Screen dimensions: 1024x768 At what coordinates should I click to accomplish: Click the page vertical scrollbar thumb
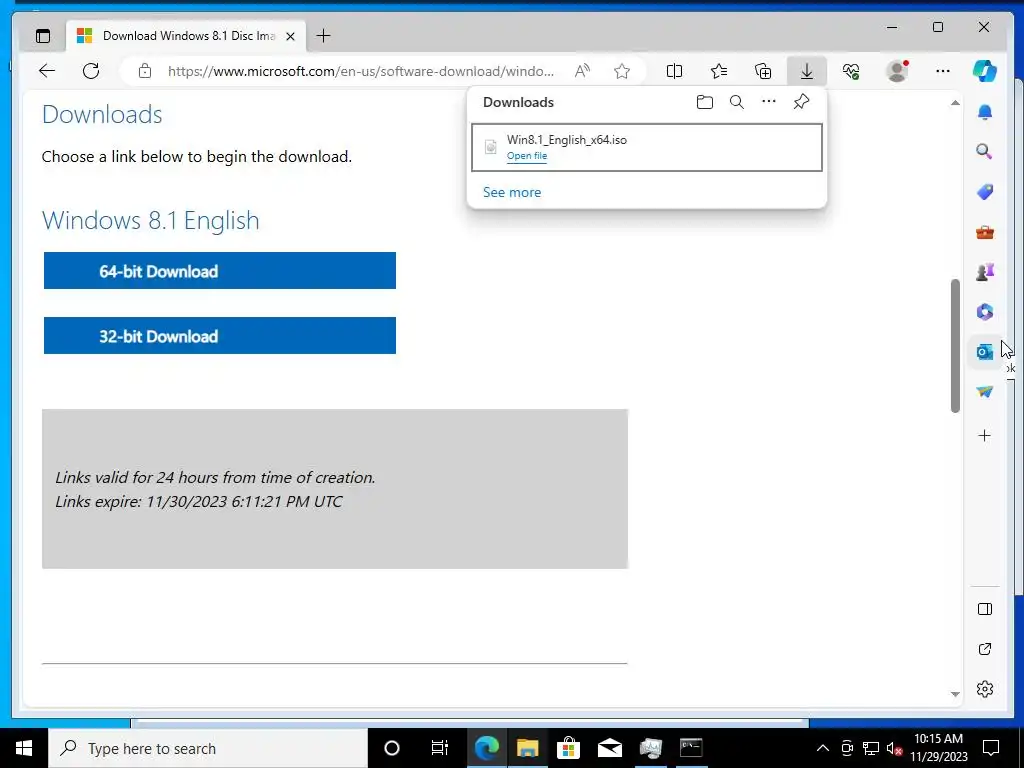pyautogui.click(x=955, y=346)
